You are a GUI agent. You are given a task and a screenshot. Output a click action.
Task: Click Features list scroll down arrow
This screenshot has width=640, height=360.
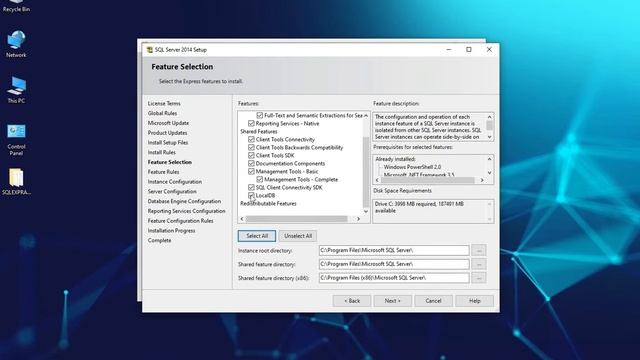pos(366,211)
